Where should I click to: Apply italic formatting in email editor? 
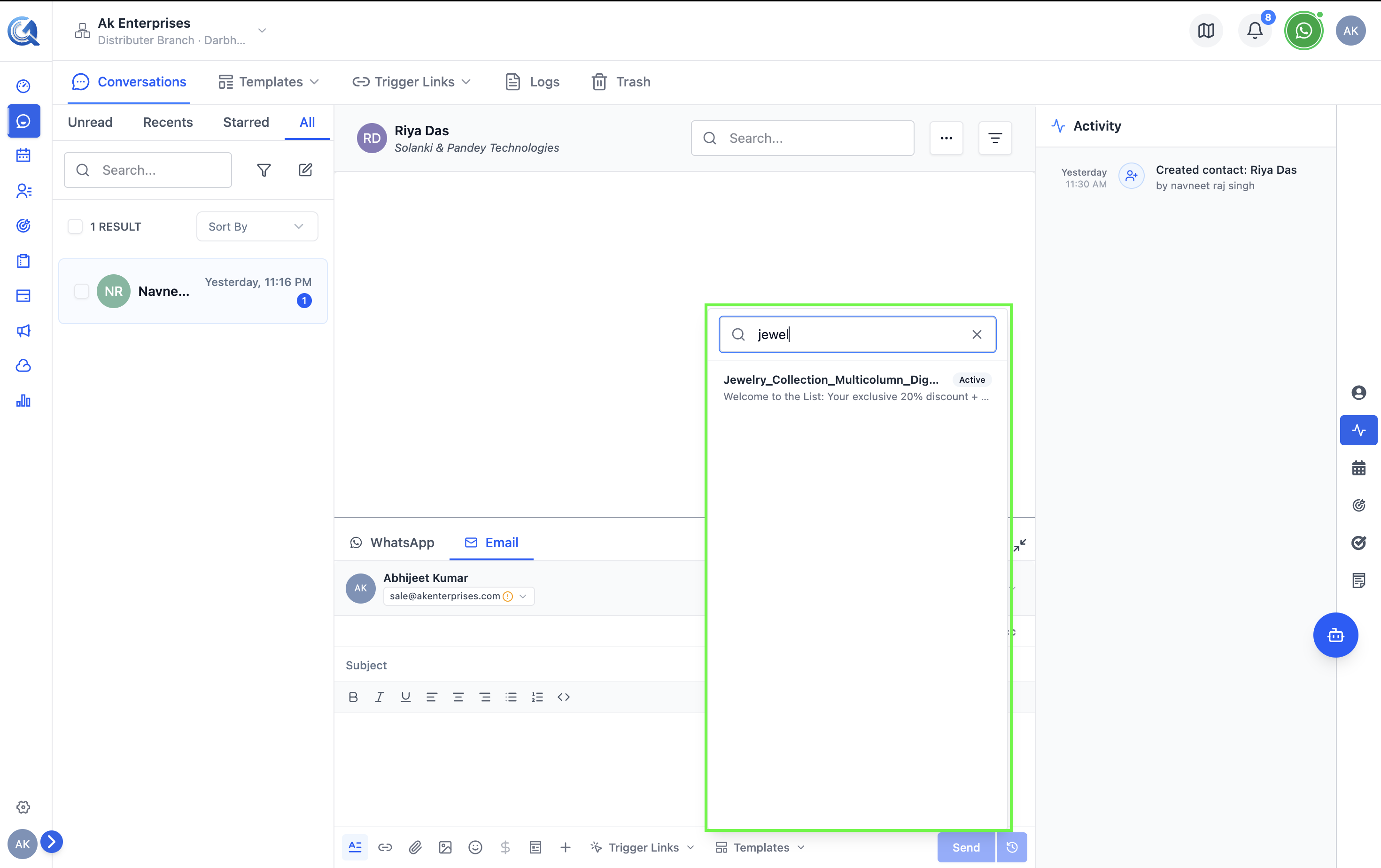379,697
